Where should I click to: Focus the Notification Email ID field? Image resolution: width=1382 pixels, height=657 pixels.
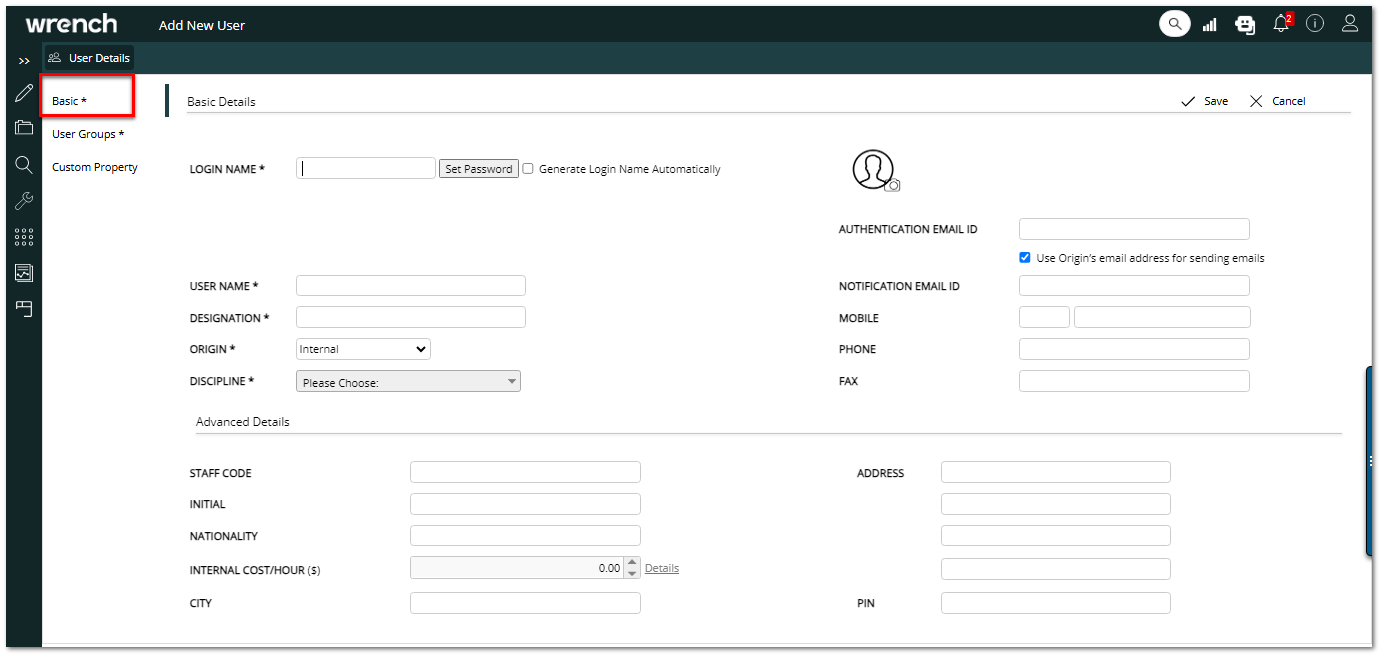(x=1134, y=286)
